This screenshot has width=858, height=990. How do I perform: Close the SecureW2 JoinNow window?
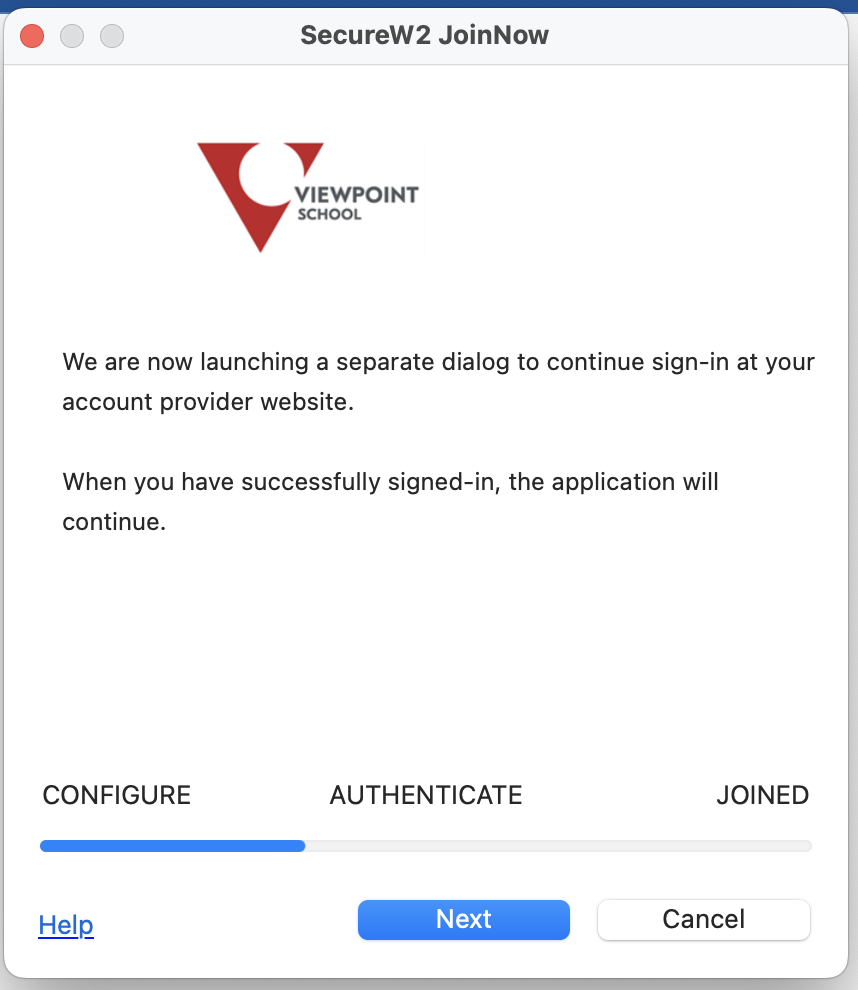pos(32,35)
